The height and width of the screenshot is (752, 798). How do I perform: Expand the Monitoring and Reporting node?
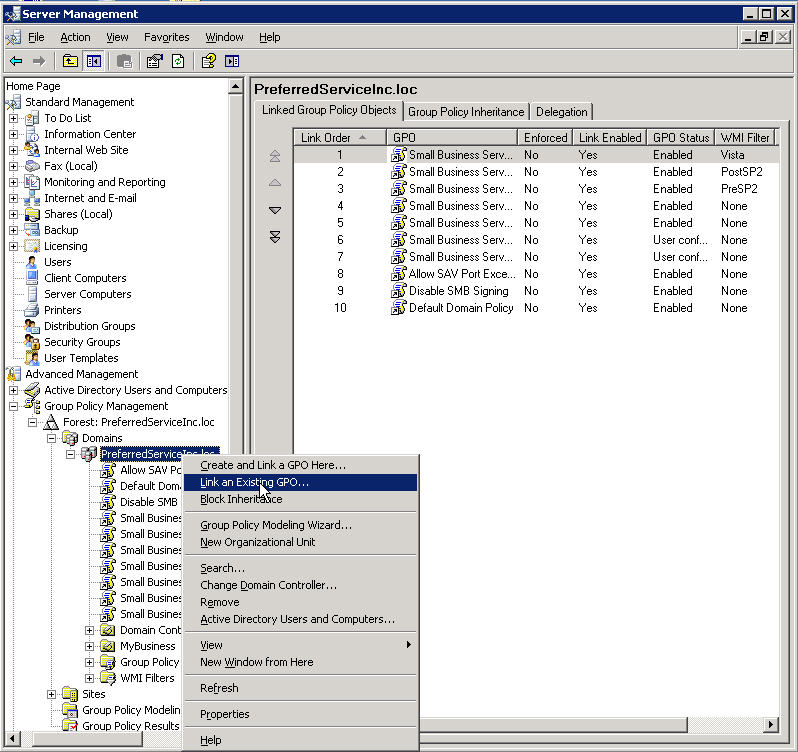coord(14,182)
